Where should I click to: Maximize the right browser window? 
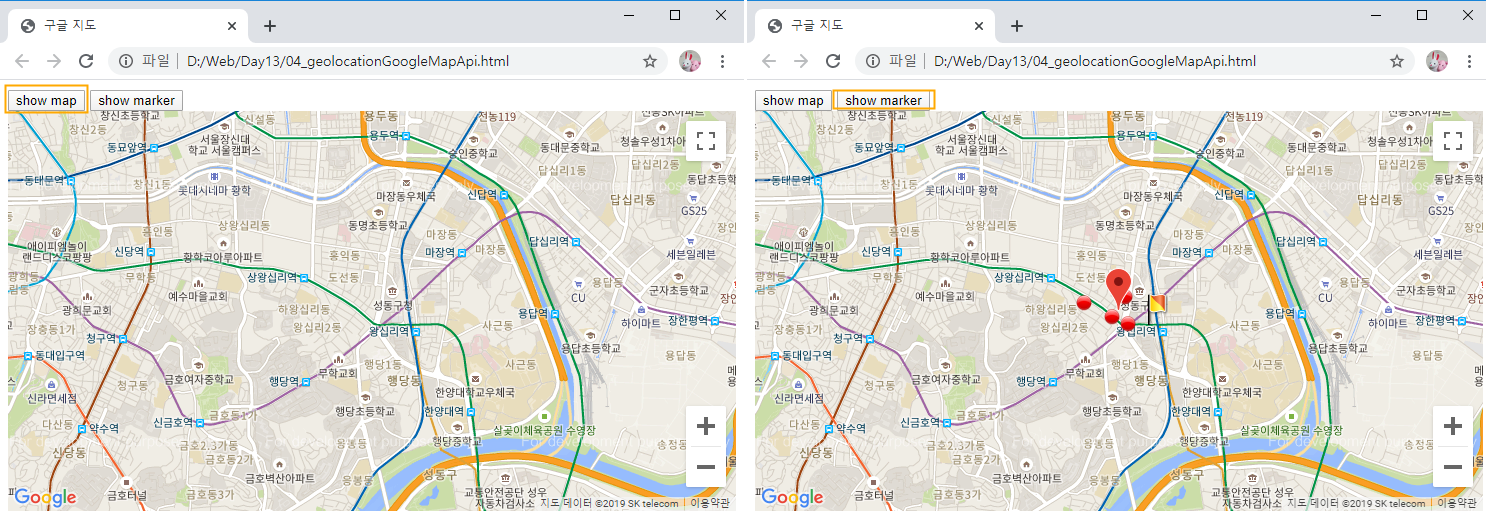click(1422, 15)
